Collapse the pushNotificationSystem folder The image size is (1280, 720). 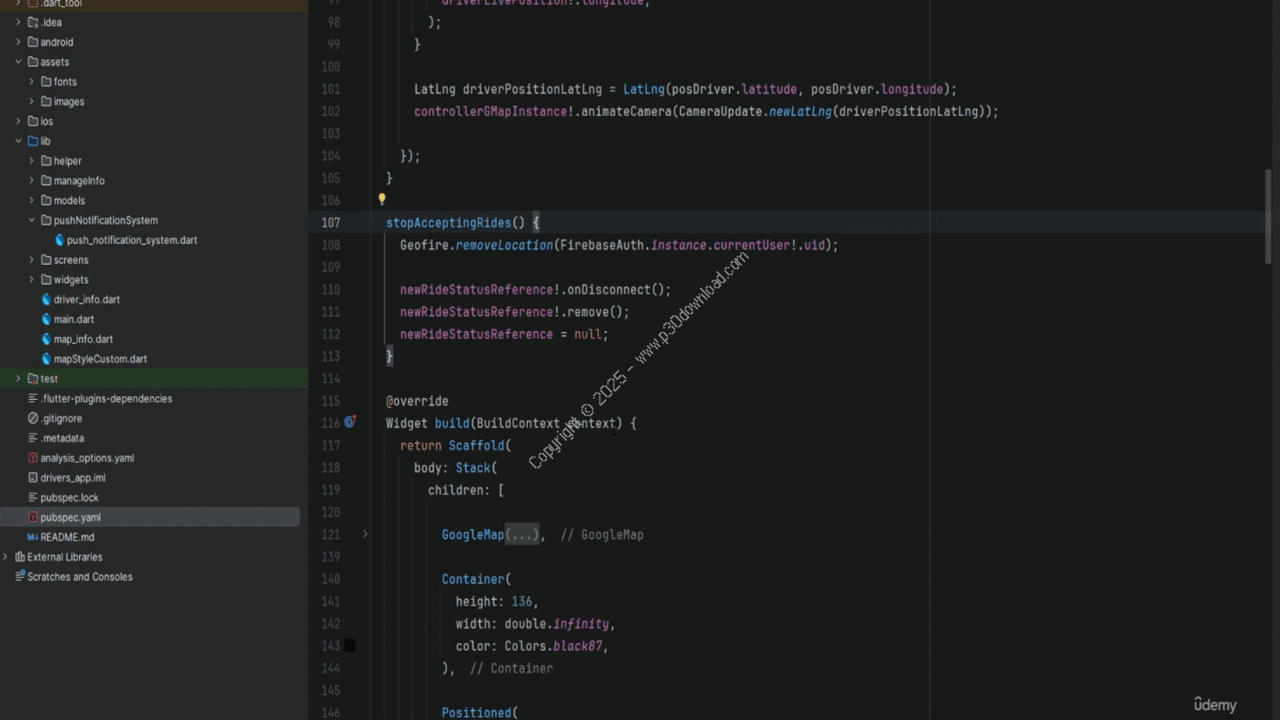point(31,220)
